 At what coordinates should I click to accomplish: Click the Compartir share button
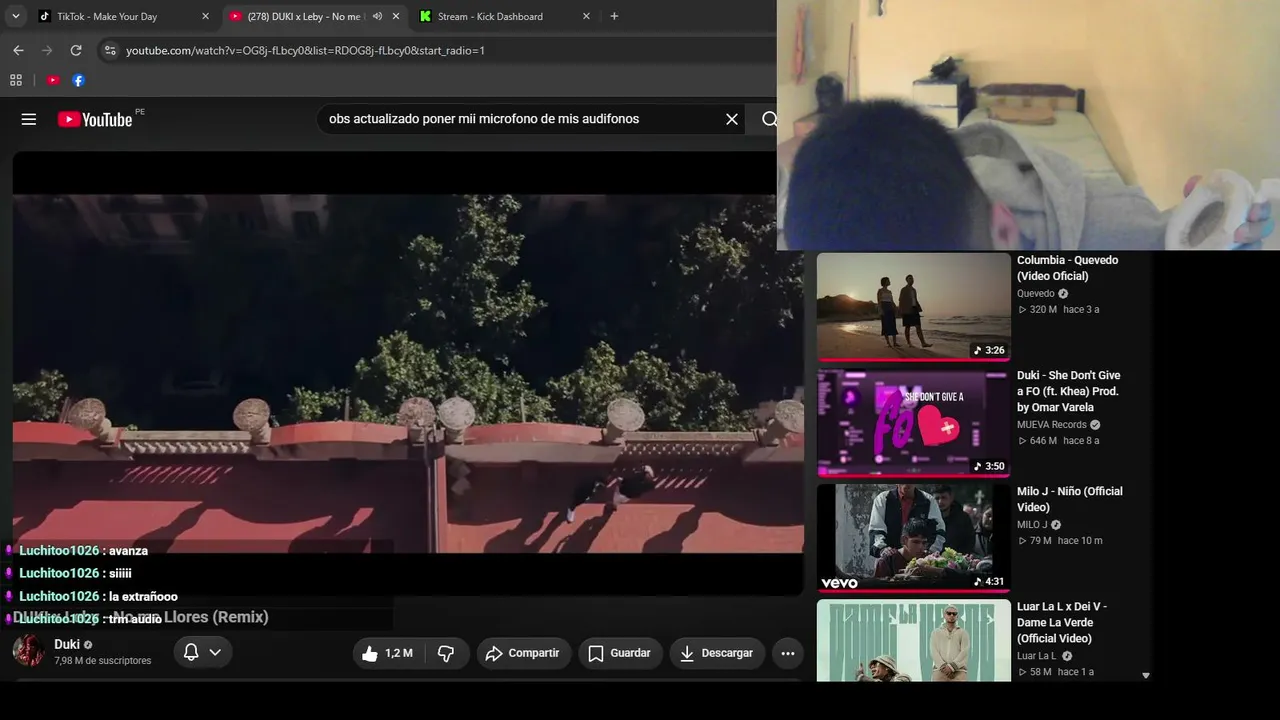(524, 653)
